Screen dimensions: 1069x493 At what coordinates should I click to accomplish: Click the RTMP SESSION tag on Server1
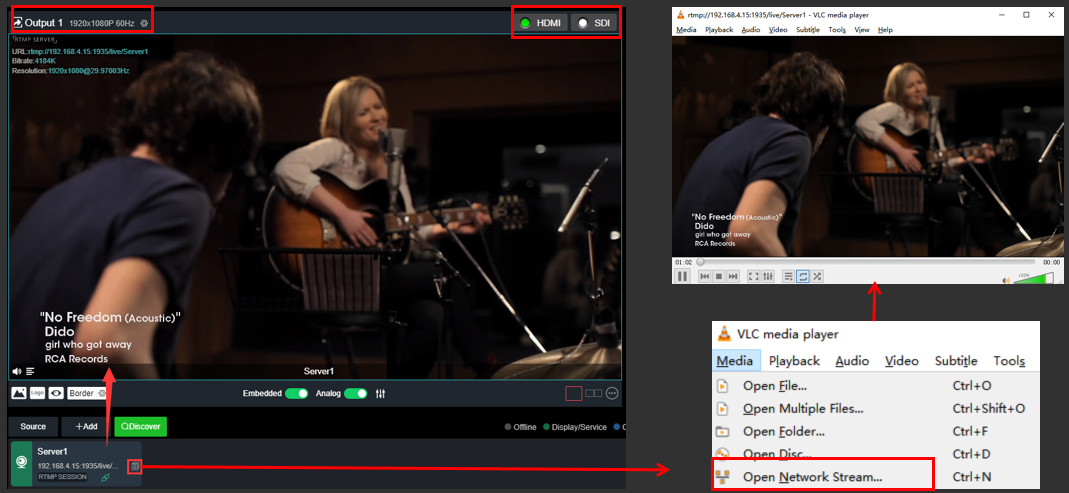[62, 477]
